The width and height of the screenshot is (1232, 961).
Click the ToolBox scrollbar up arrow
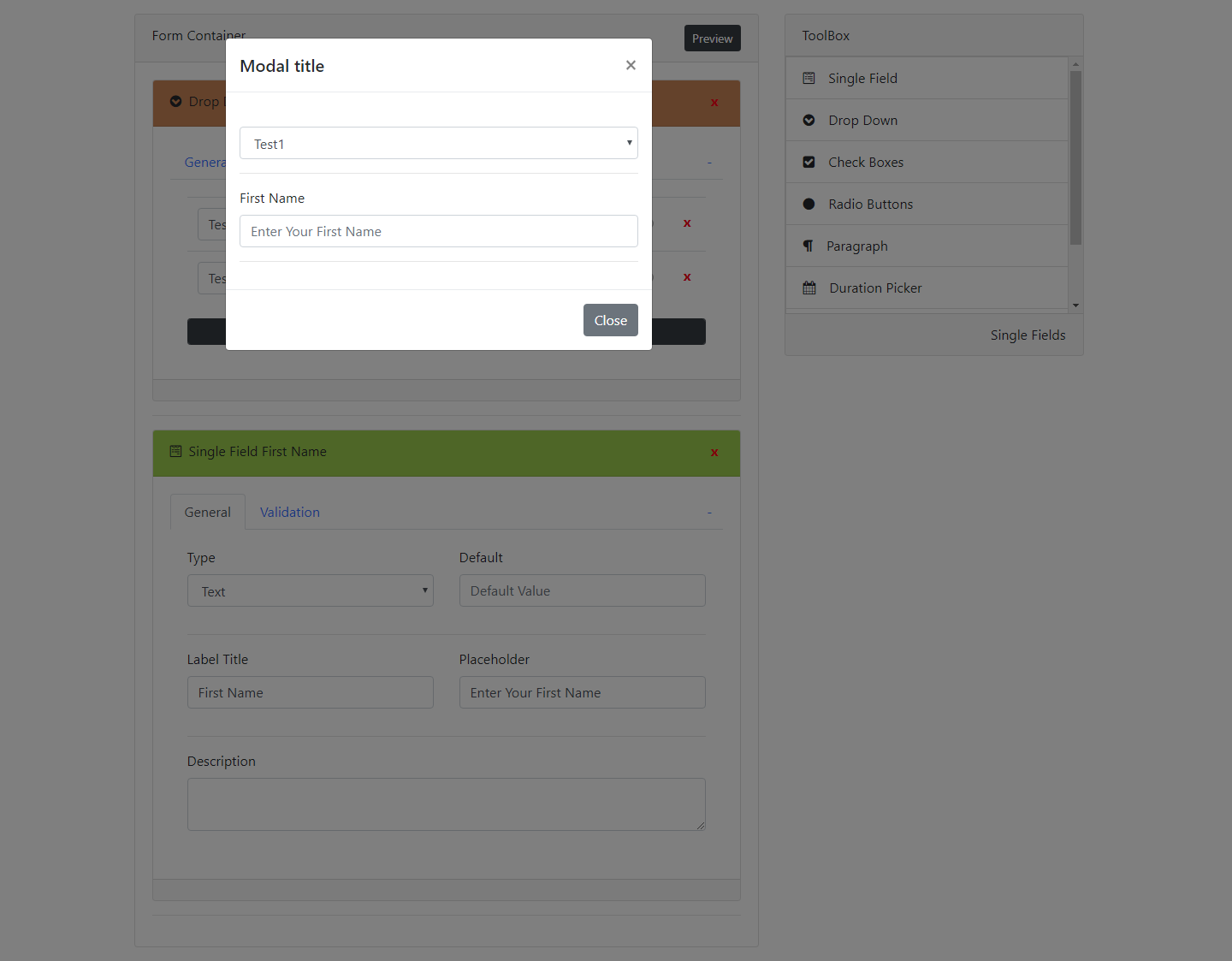tap(1075, 64)
